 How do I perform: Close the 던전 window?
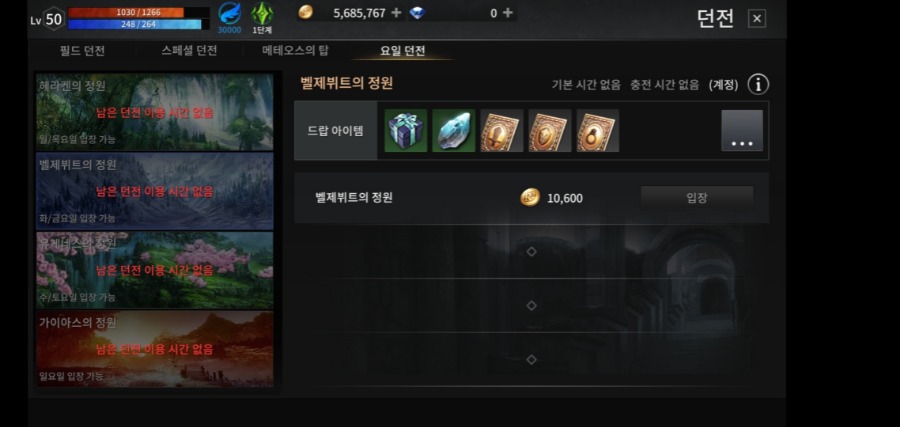coord(757,18)
